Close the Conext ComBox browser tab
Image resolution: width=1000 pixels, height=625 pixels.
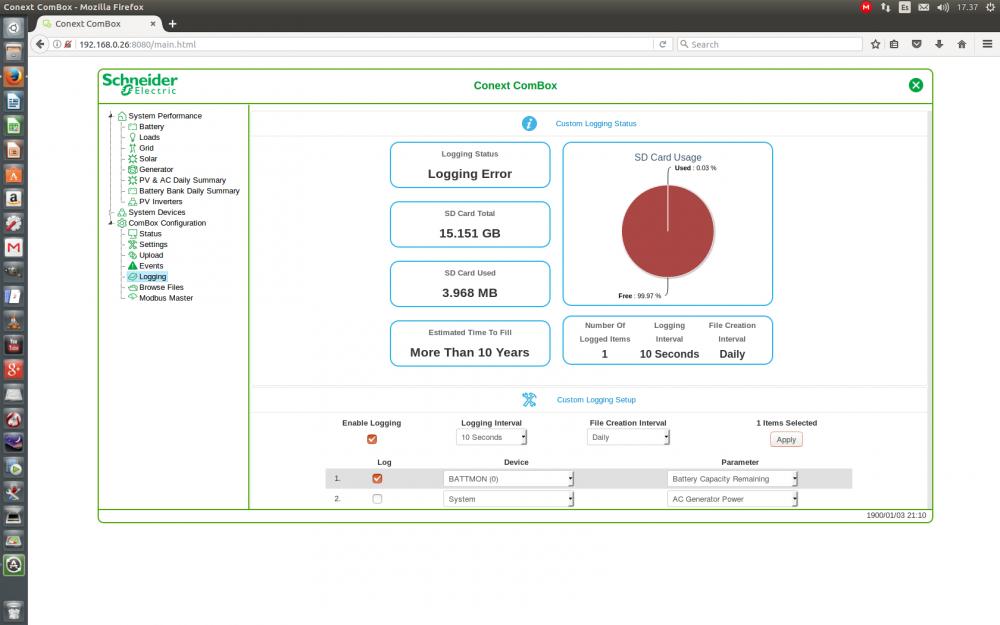click(152, 24)
